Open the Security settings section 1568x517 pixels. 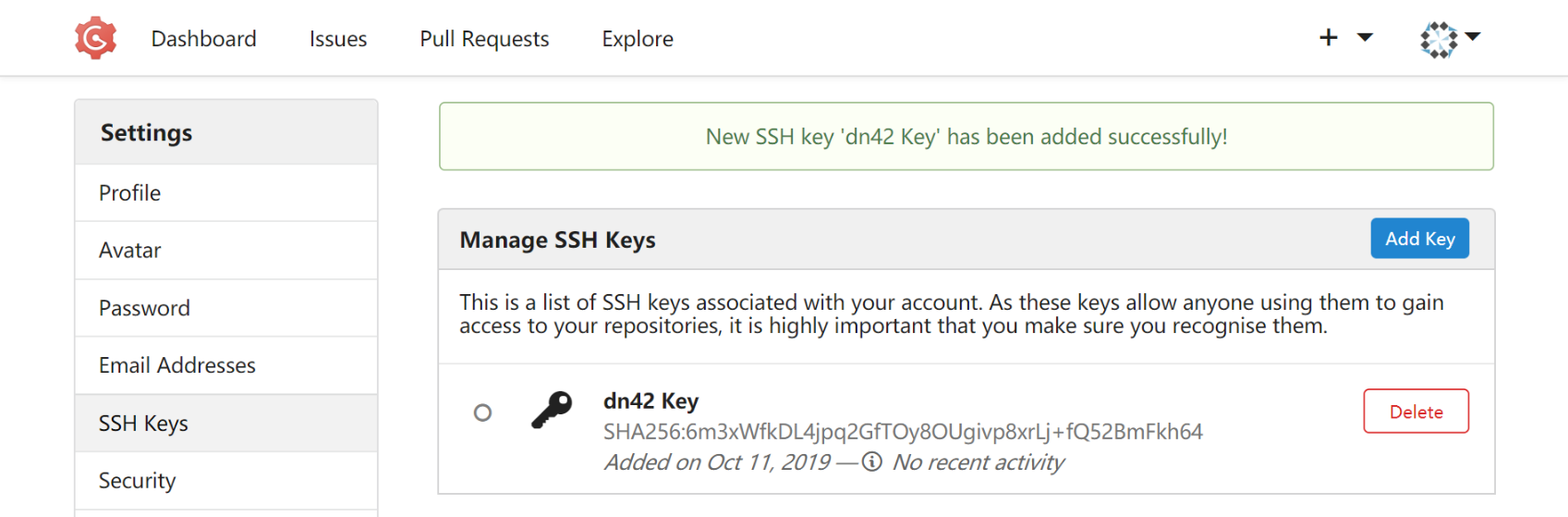pyautogui.click(x=226, y=481)
